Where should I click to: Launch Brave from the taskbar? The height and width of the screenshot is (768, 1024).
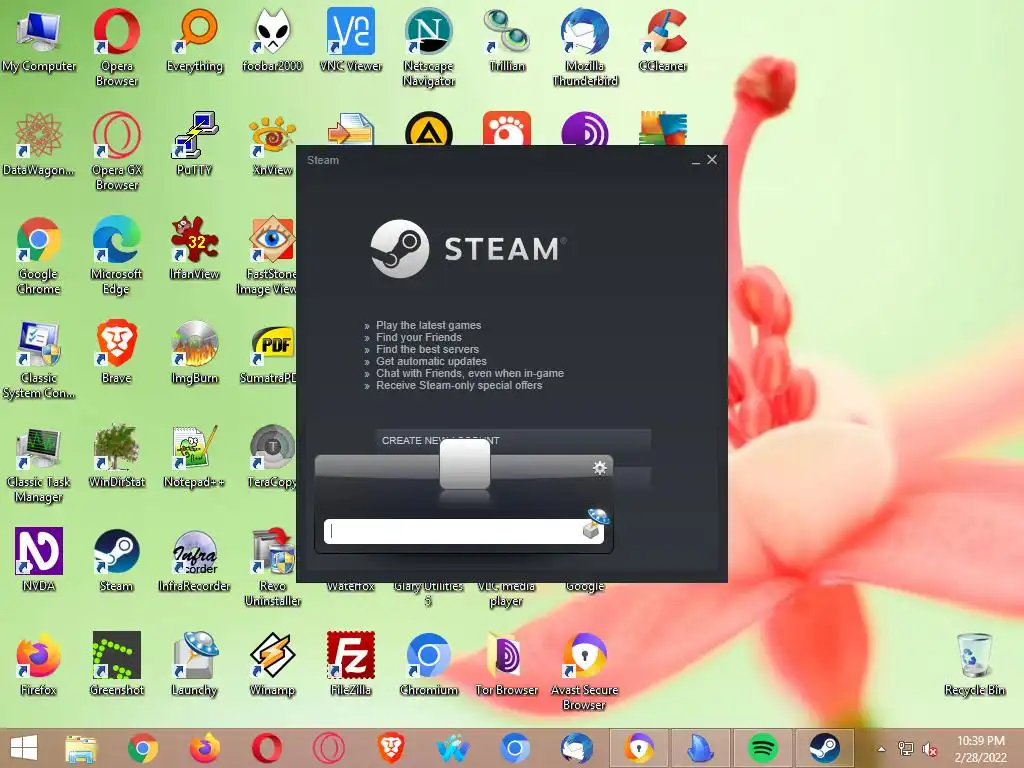pyautogui.click(x=391, y=748)
